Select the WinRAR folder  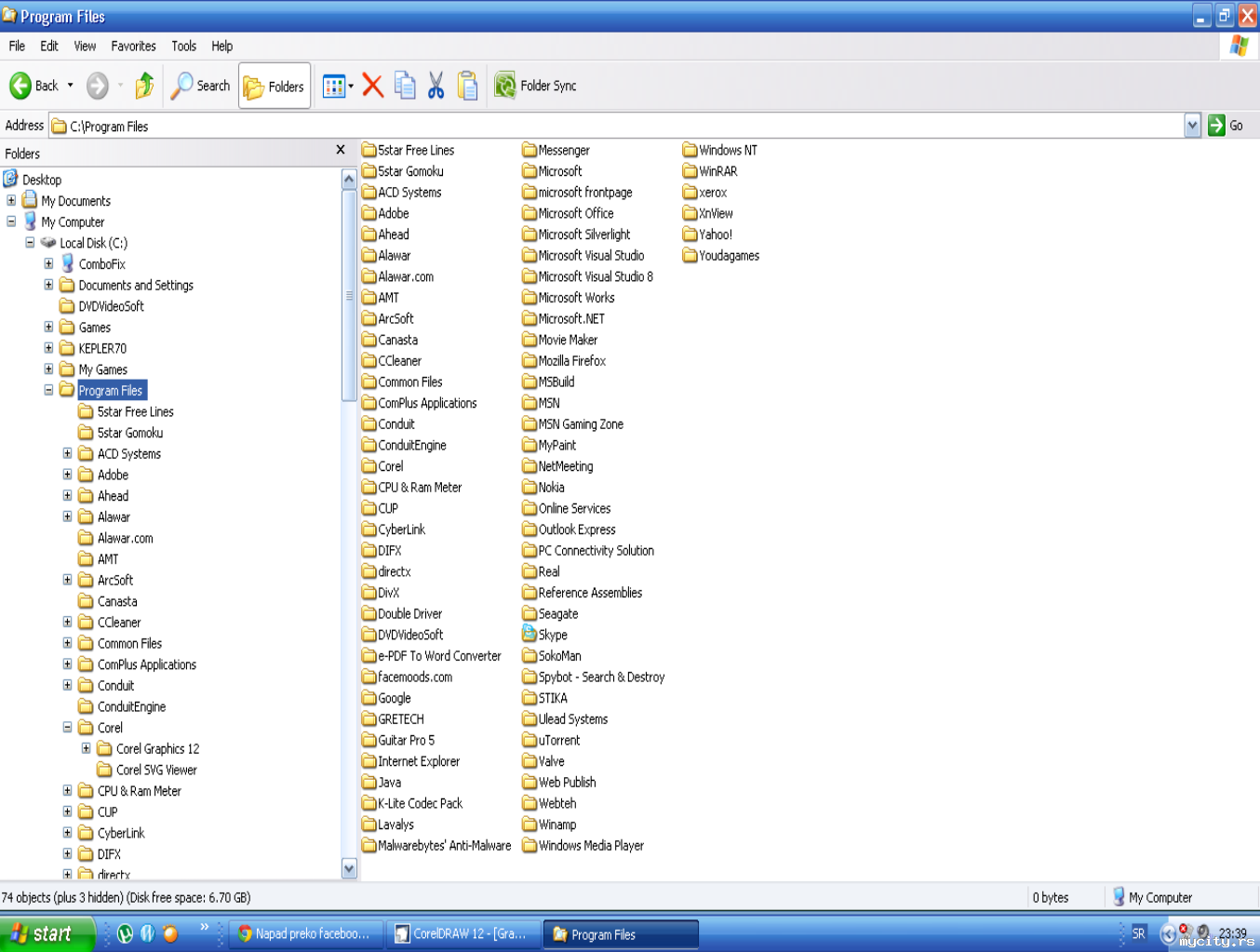710,171
